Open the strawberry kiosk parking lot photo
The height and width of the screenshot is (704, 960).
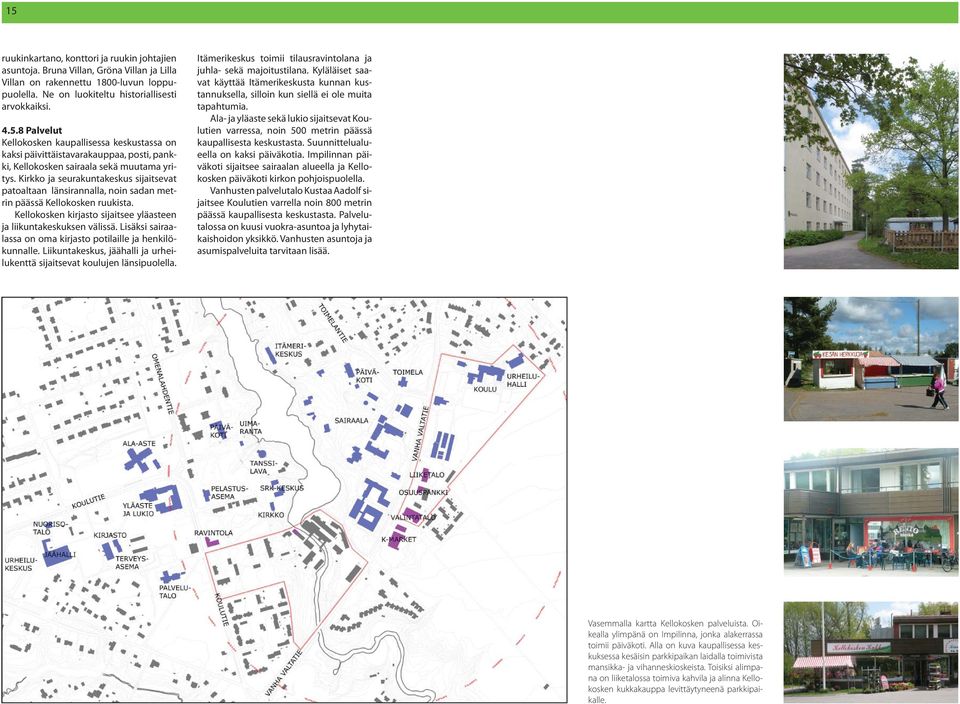(871, 359)
